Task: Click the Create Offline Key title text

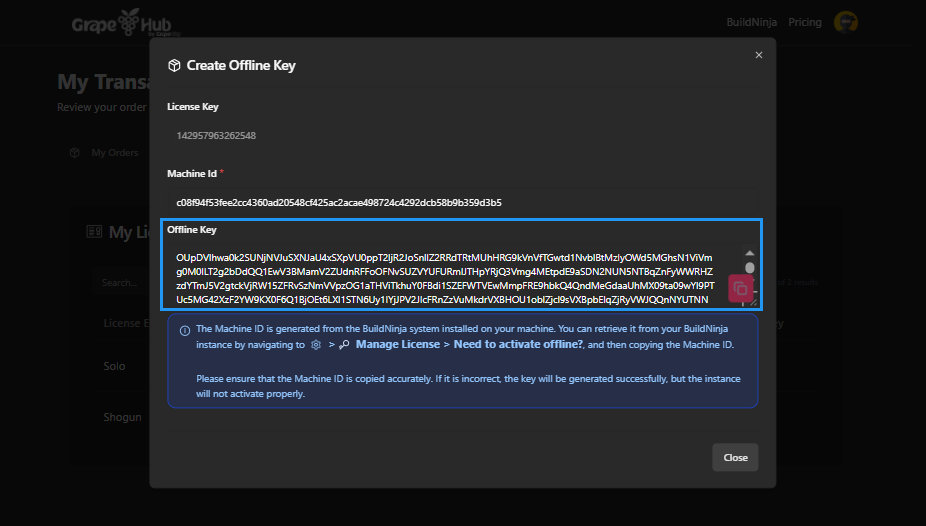Action: [241, 66]
